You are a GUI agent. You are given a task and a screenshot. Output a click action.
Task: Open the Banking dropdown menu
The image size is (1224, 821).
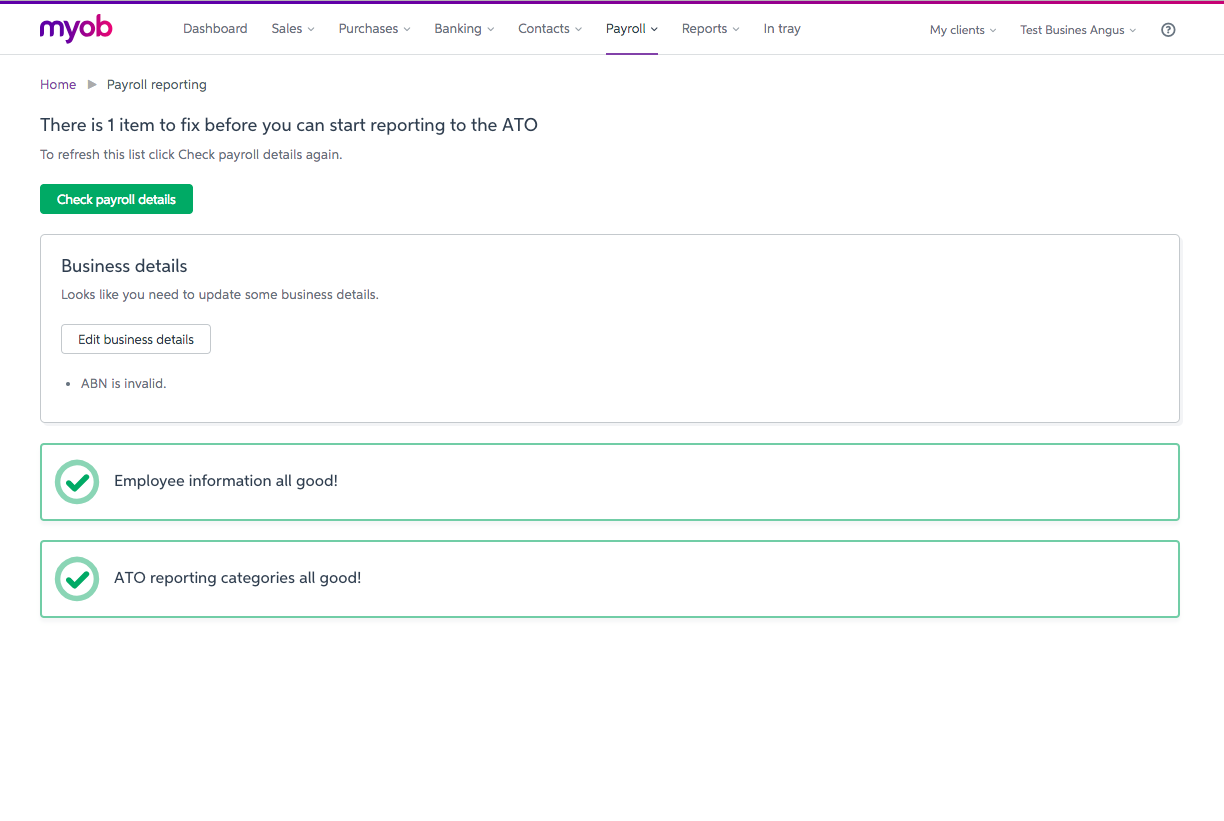pyautogui.click(x=464, y=29)
